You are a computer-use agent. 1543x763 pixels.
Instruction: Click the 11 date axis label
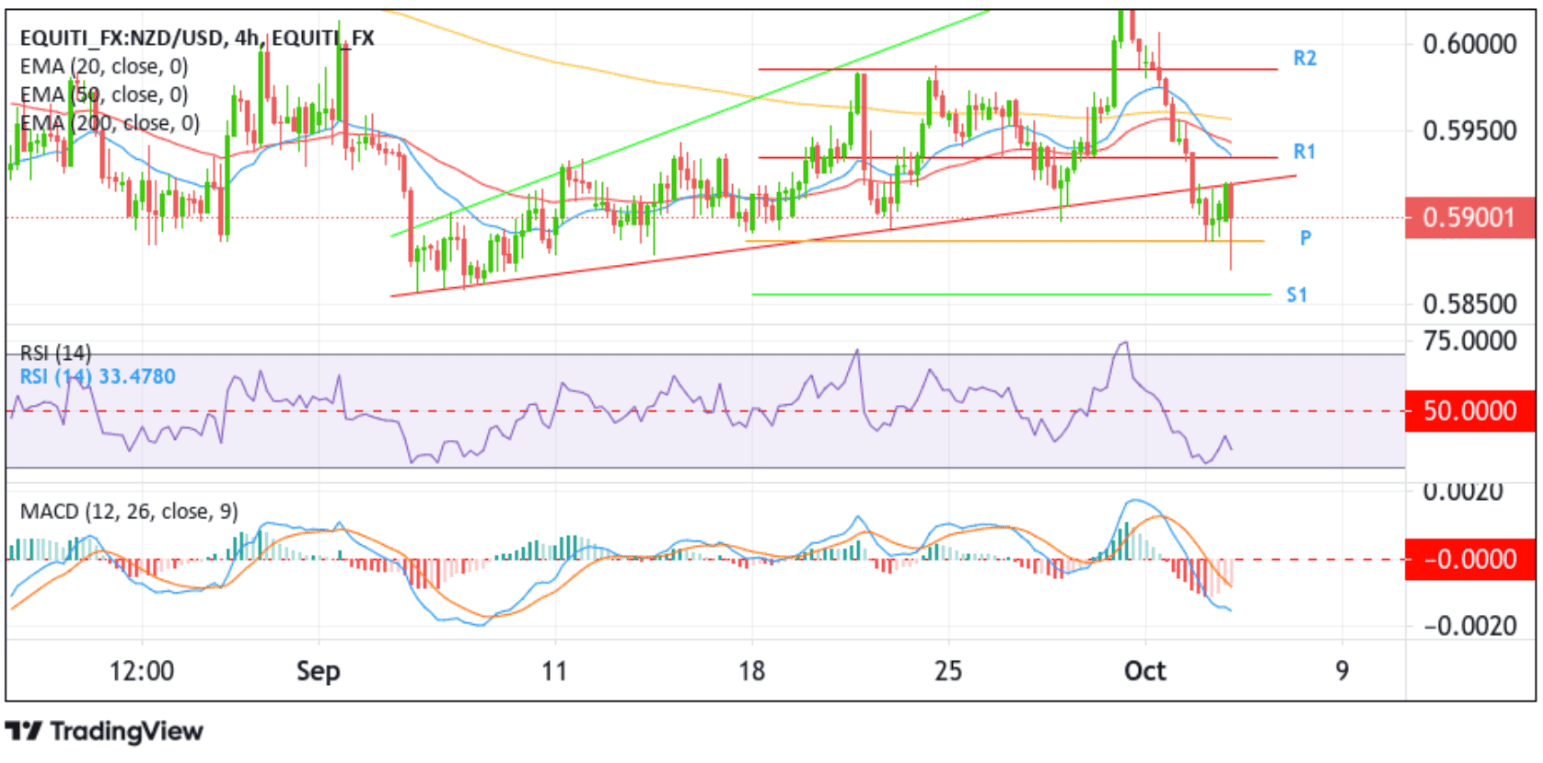click(x=553, y=672)
